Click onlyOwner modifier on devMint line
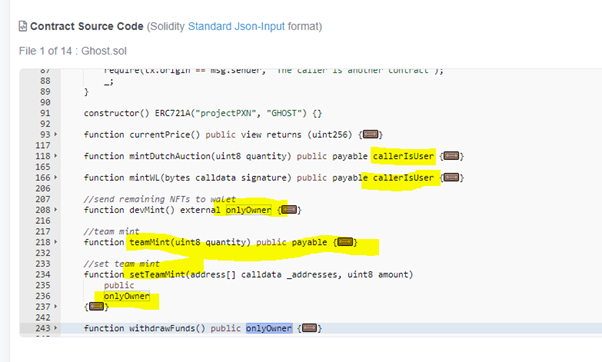 point(248,210)
